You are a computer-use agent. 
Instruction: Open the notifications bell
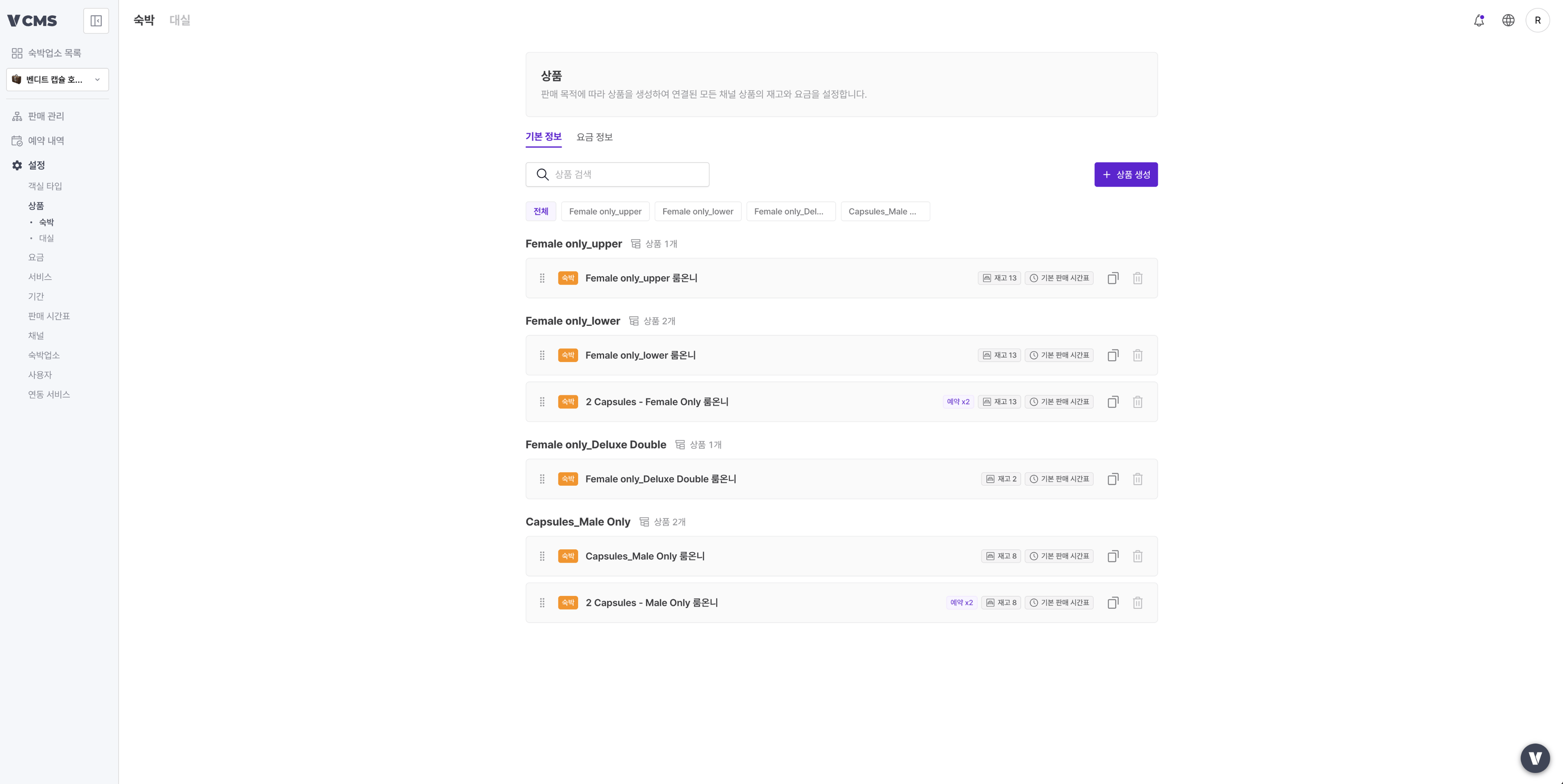pos(1479,21)
